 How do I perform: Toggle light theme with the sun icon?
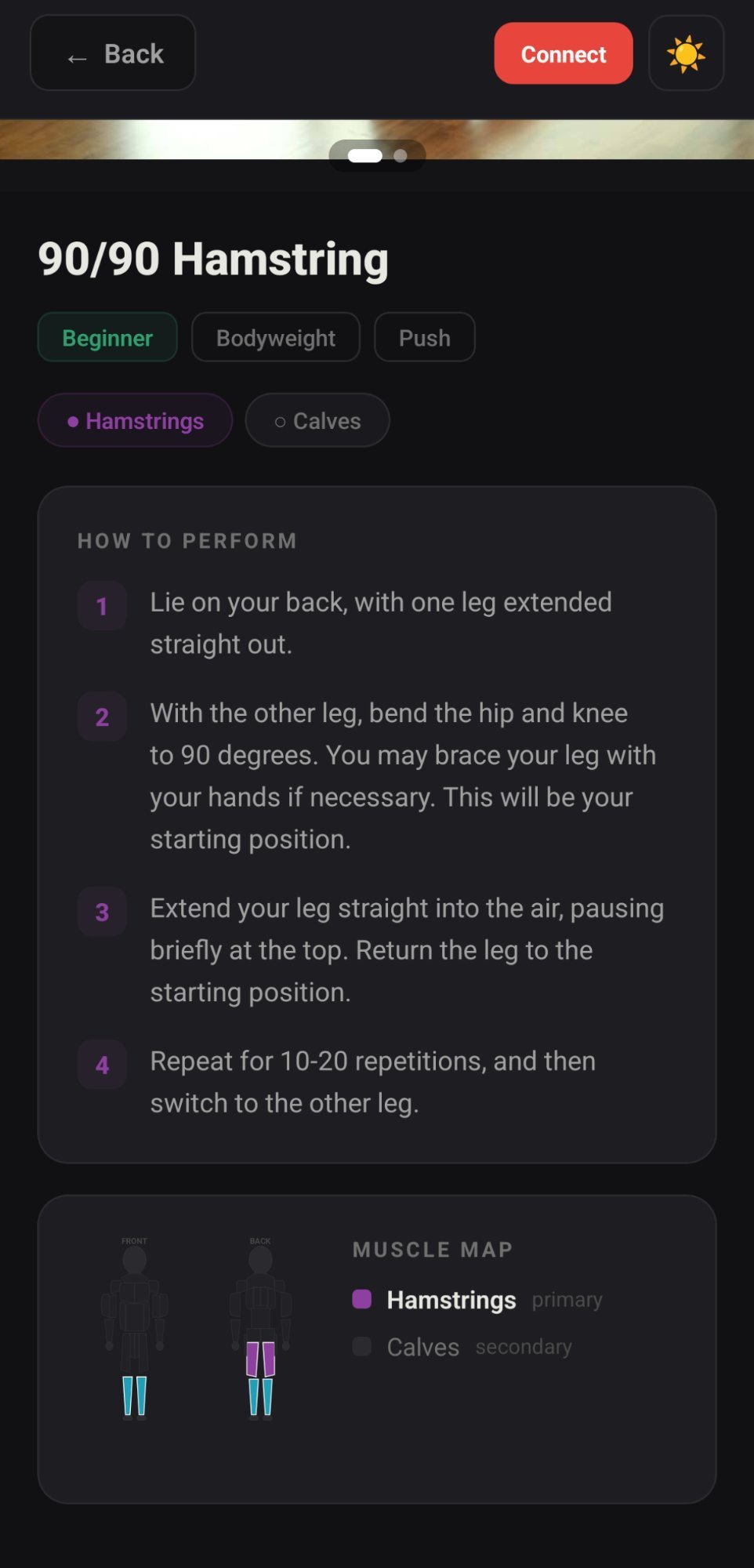[x=685, y=53]
